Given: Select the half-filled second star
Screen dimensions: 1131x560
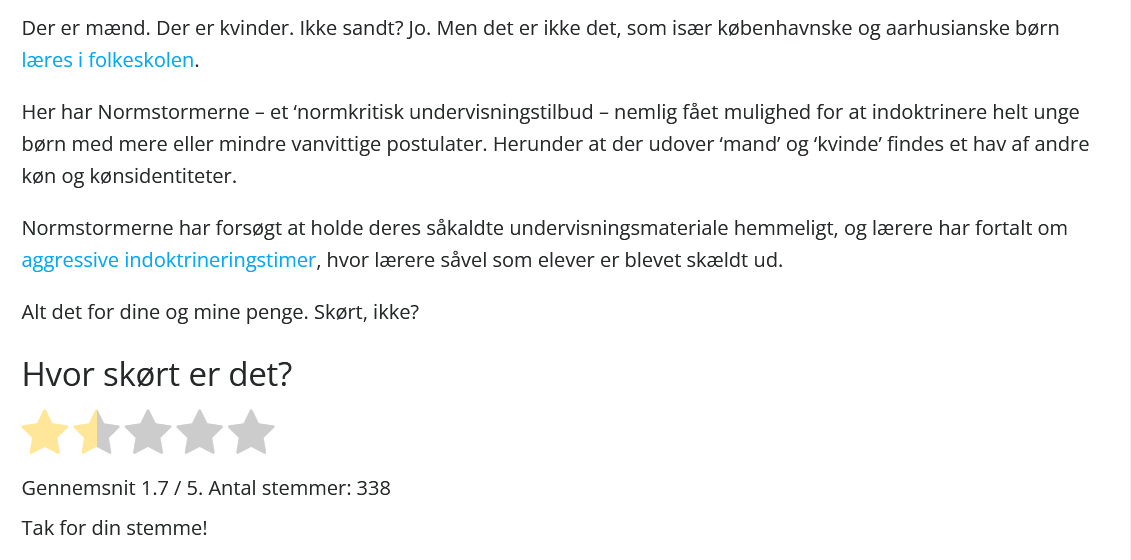Looking at the screenshot, I should click(x=97, y=432).
